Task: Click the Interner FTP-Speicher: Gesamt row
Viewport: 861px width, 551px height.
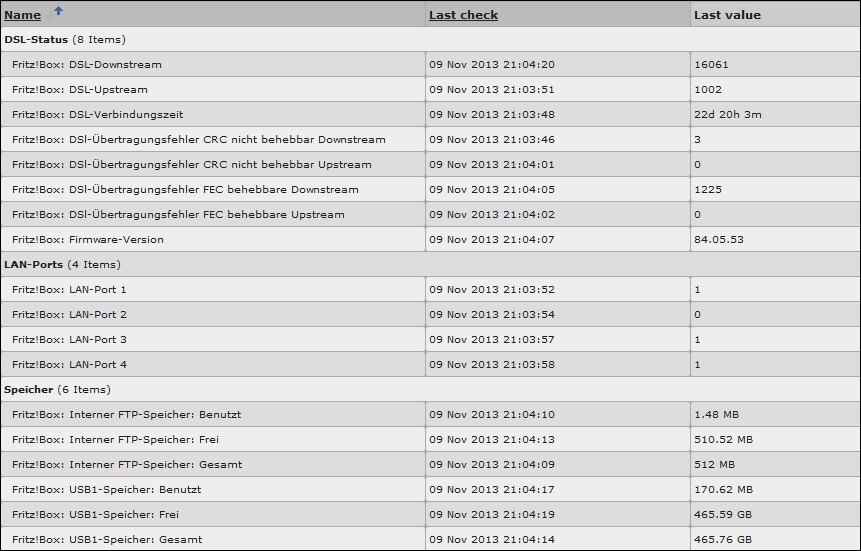Action: pyautogui.click(x=127, y=464)
